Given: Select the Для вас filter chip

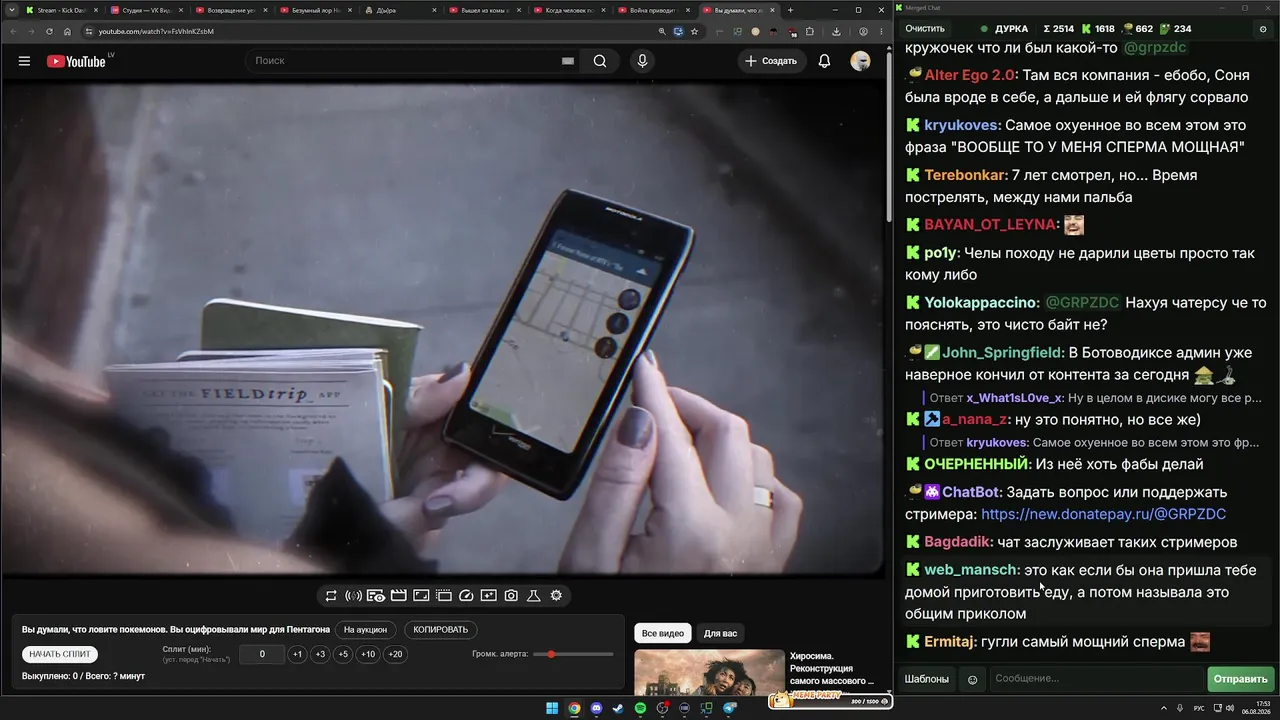Looking at the screenshot, I should [720, 634].
